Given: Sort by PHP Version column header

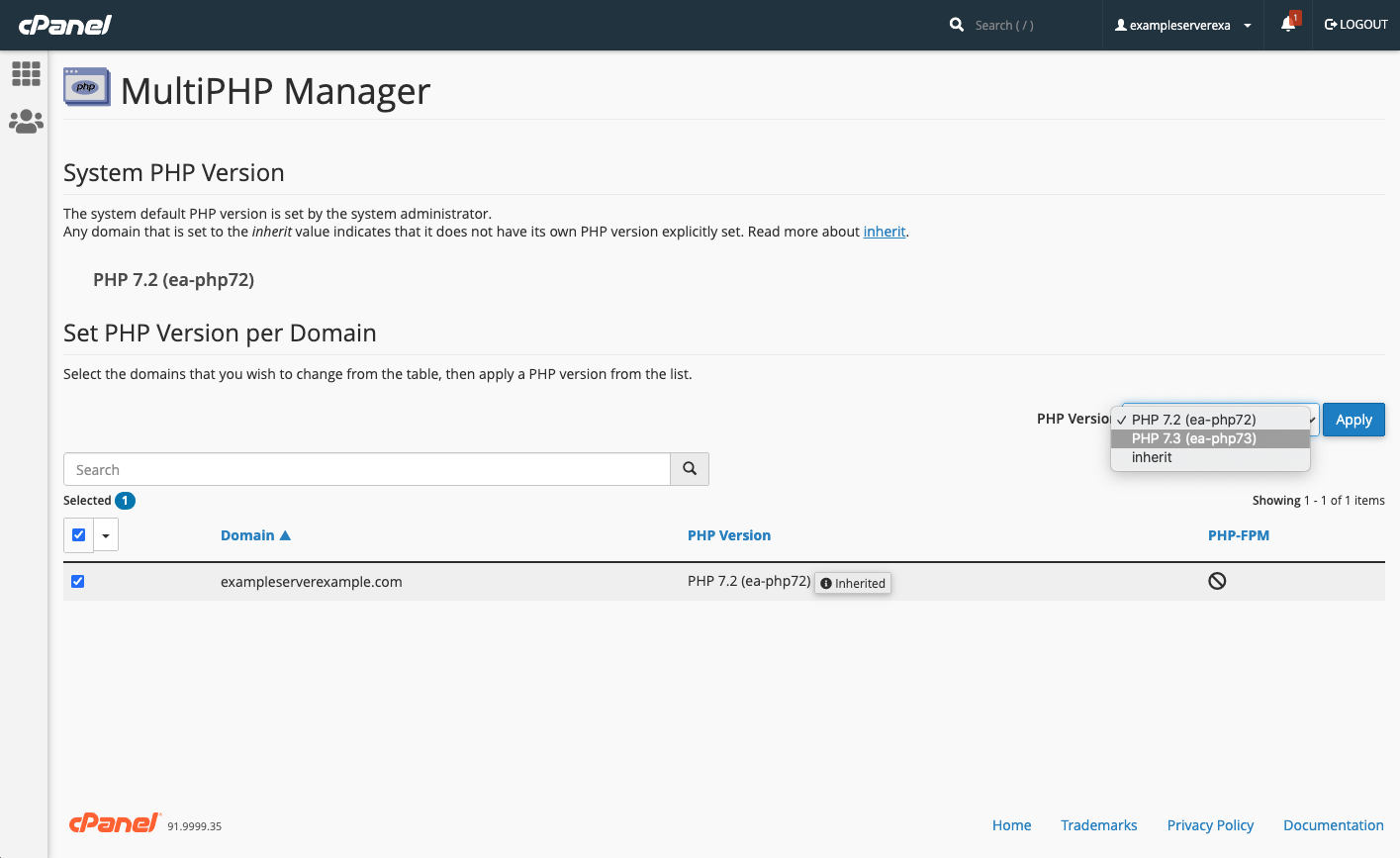Looking at the screenshot, I should [729, 535].
